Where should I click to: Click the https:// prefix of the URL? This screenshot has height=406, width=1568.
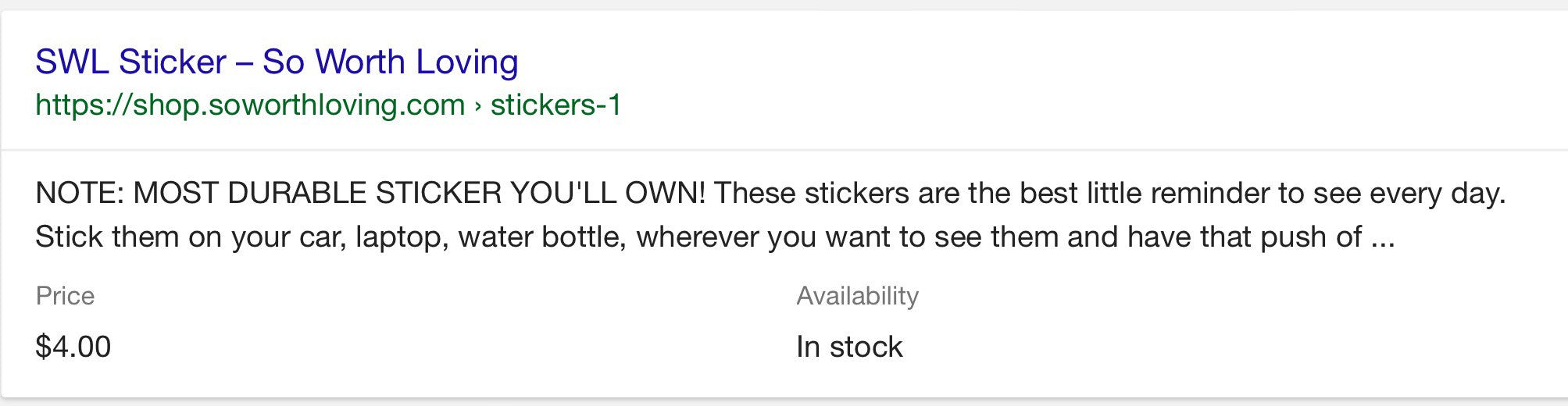(84, 105)
